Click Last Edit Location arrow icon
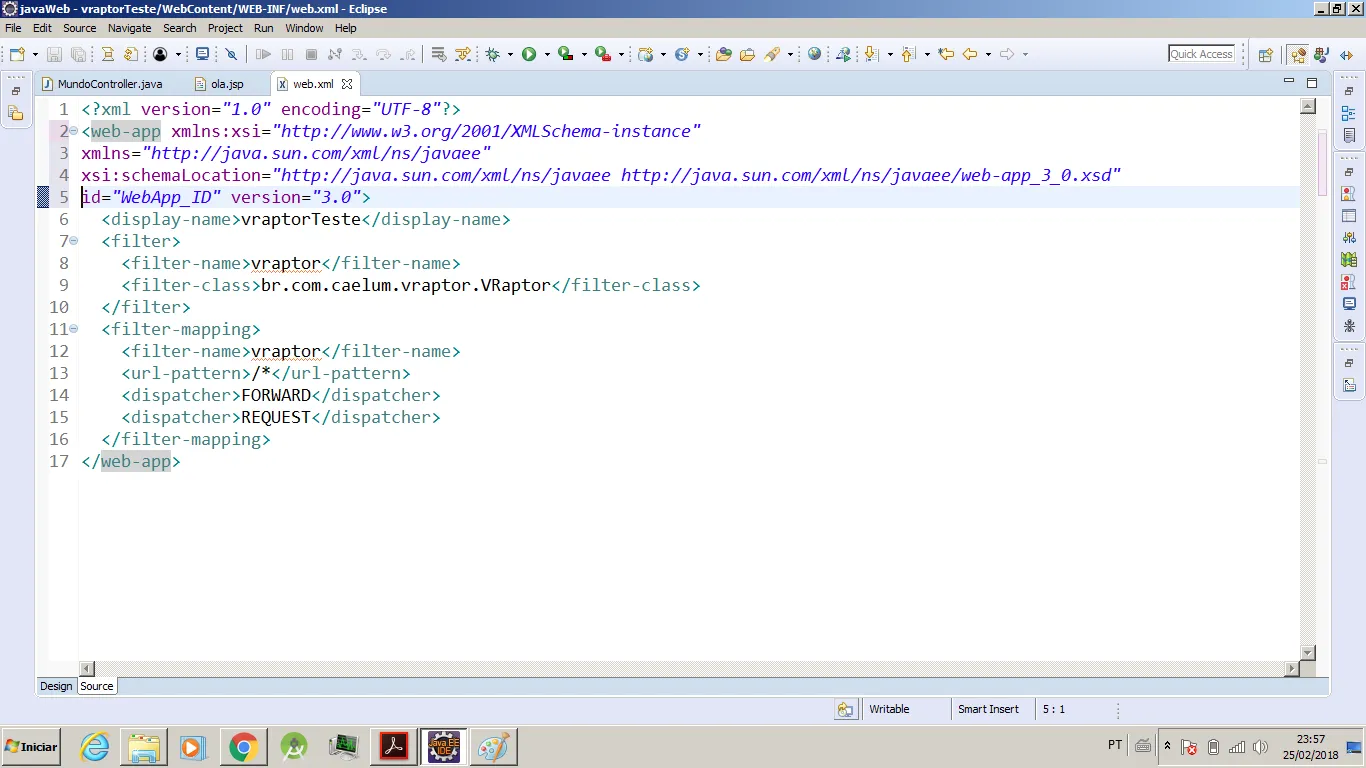 945,54
